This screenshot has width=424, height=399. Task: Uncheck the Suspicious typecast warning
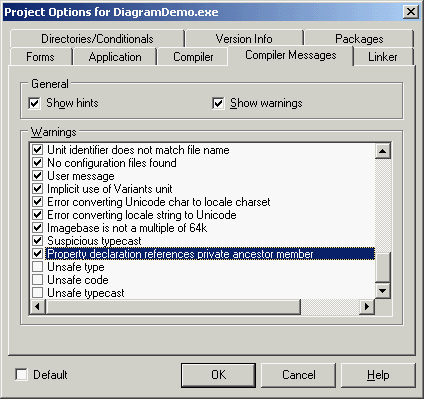click(x=38, y=241)
